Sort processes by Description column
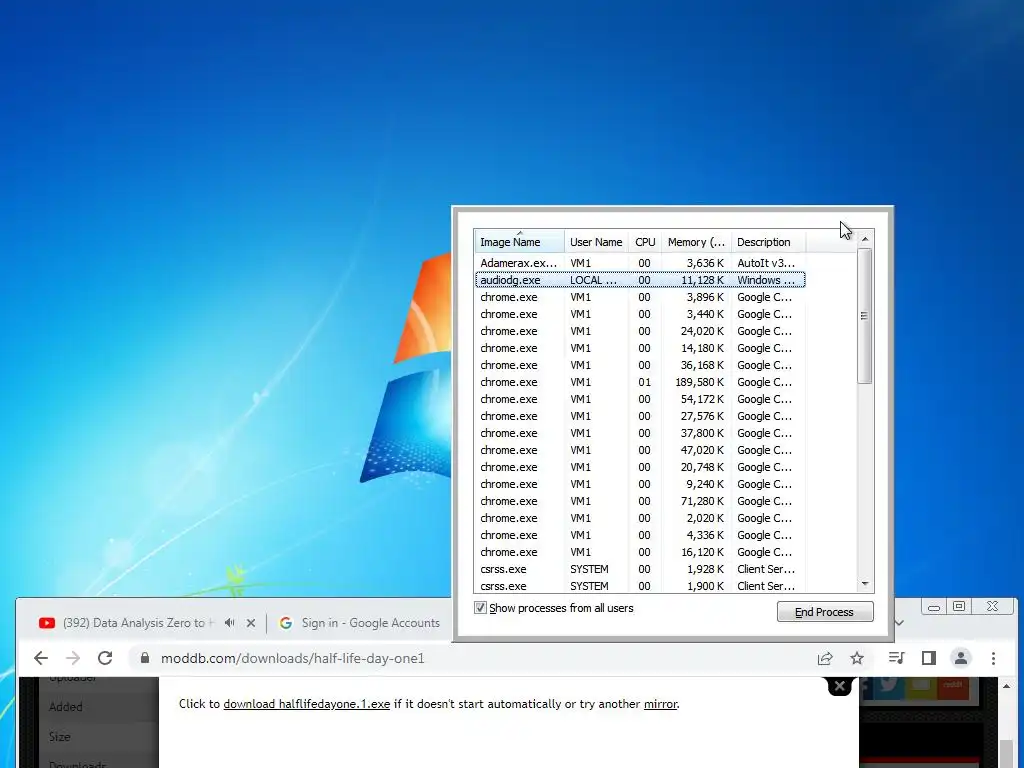The image size is (1024, 768). pyautogui.click(x=768, y=242)
